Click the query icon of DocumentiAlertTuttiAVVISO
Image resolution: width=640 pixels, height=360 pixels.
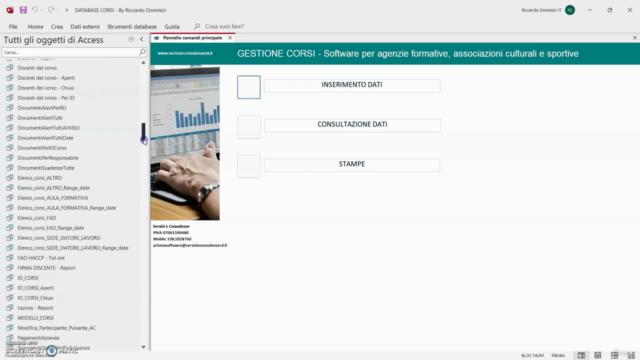pos(10,128)
